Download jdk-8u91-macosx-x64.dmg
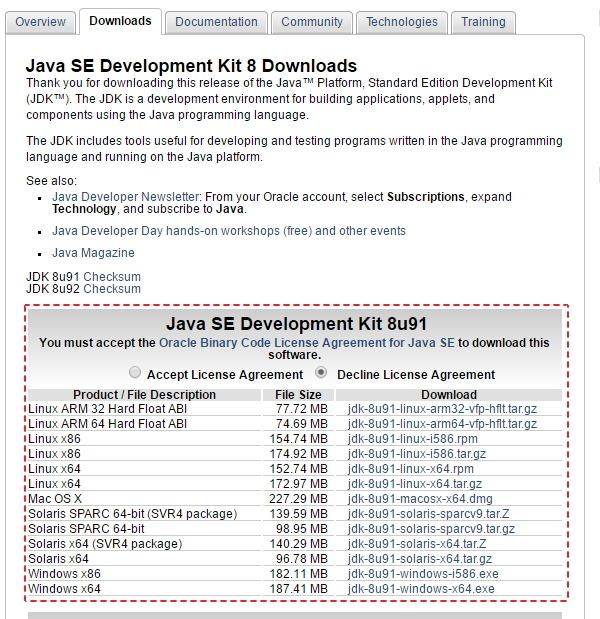 coord(420,499)
